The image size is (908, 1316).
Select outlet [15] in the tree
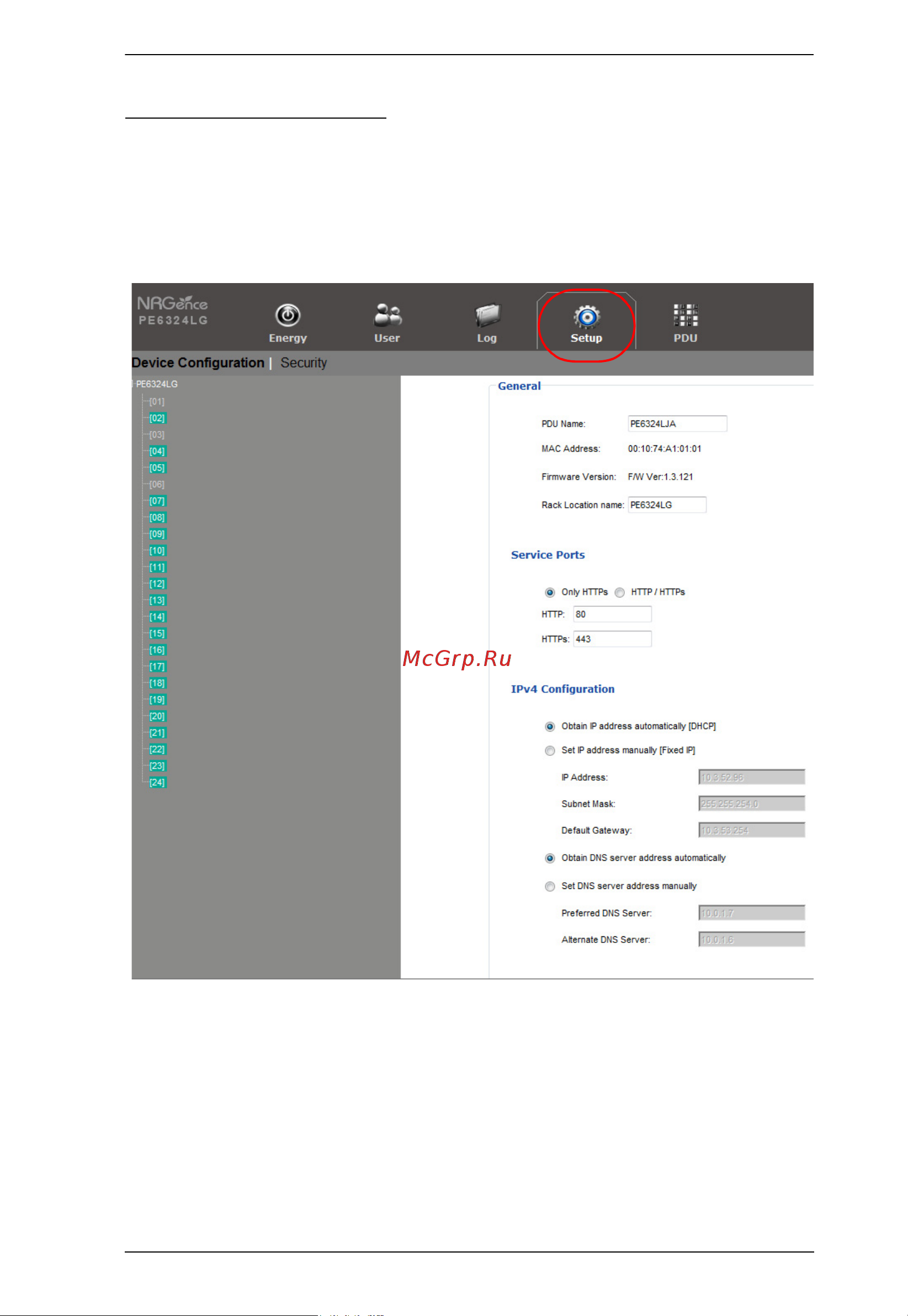(157, 633)
